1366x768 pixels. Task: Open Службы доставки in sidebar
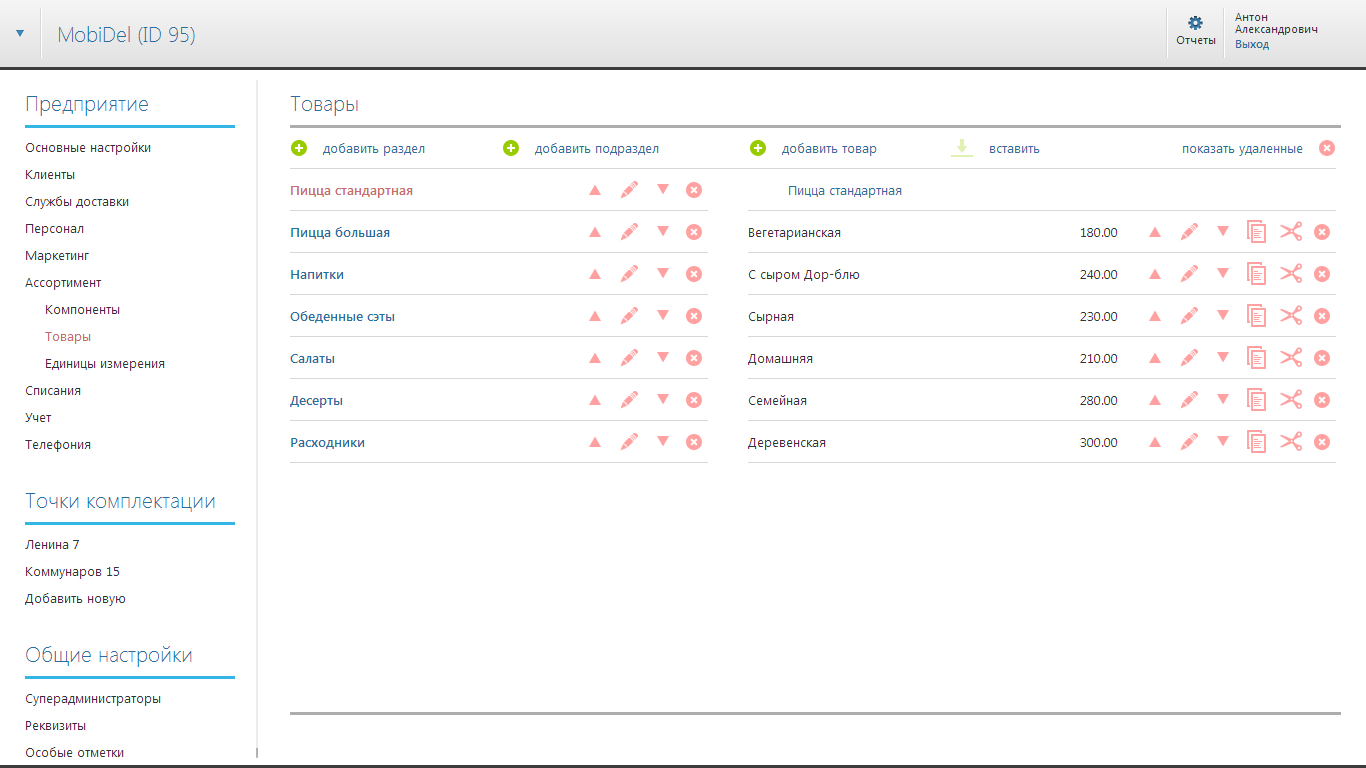tap(77, 202)
